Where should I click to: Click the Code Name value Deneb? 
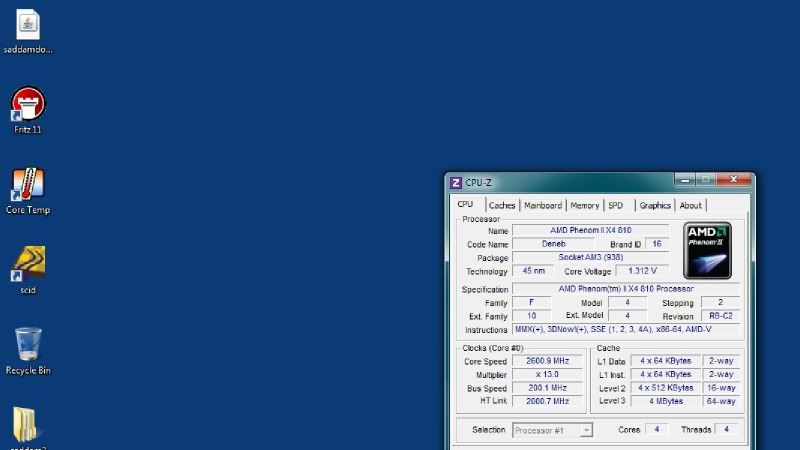point(553,244)
